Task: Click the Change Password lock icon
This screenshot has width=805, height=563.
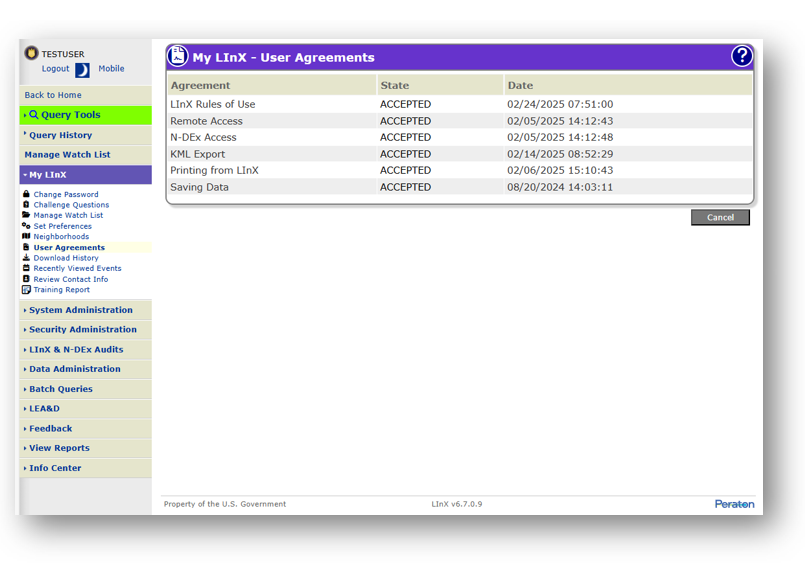Action: click(26, 194)
